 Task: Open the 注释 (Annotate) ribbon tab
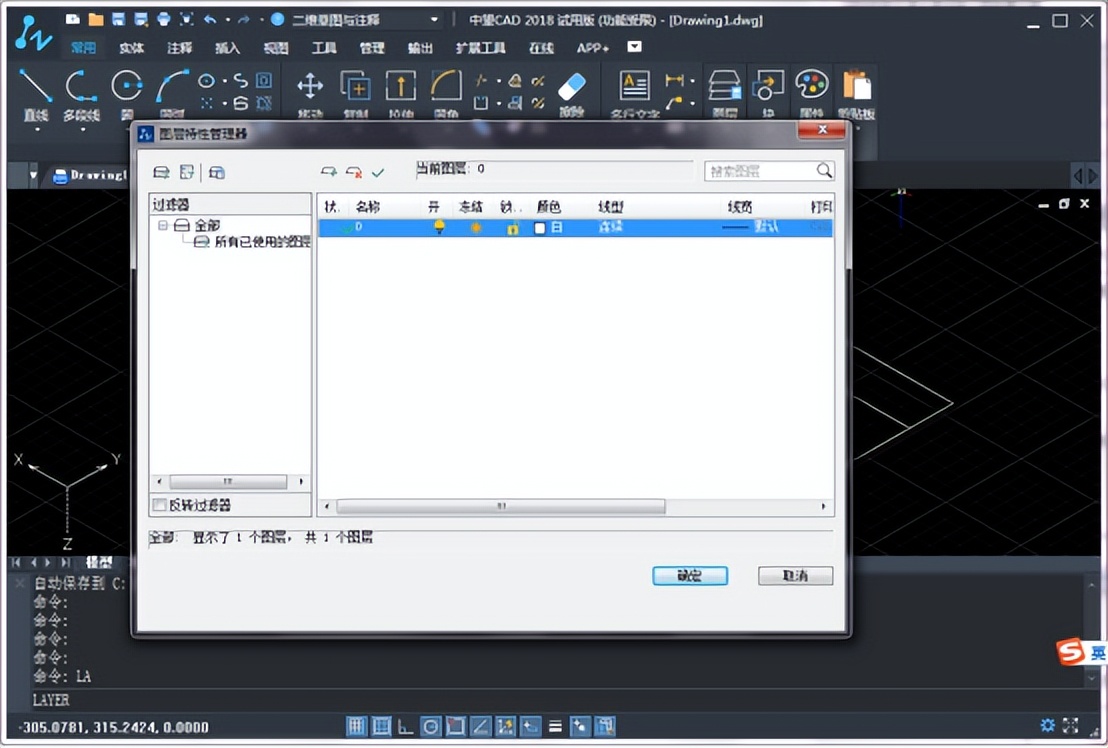[x=180, y=47]
